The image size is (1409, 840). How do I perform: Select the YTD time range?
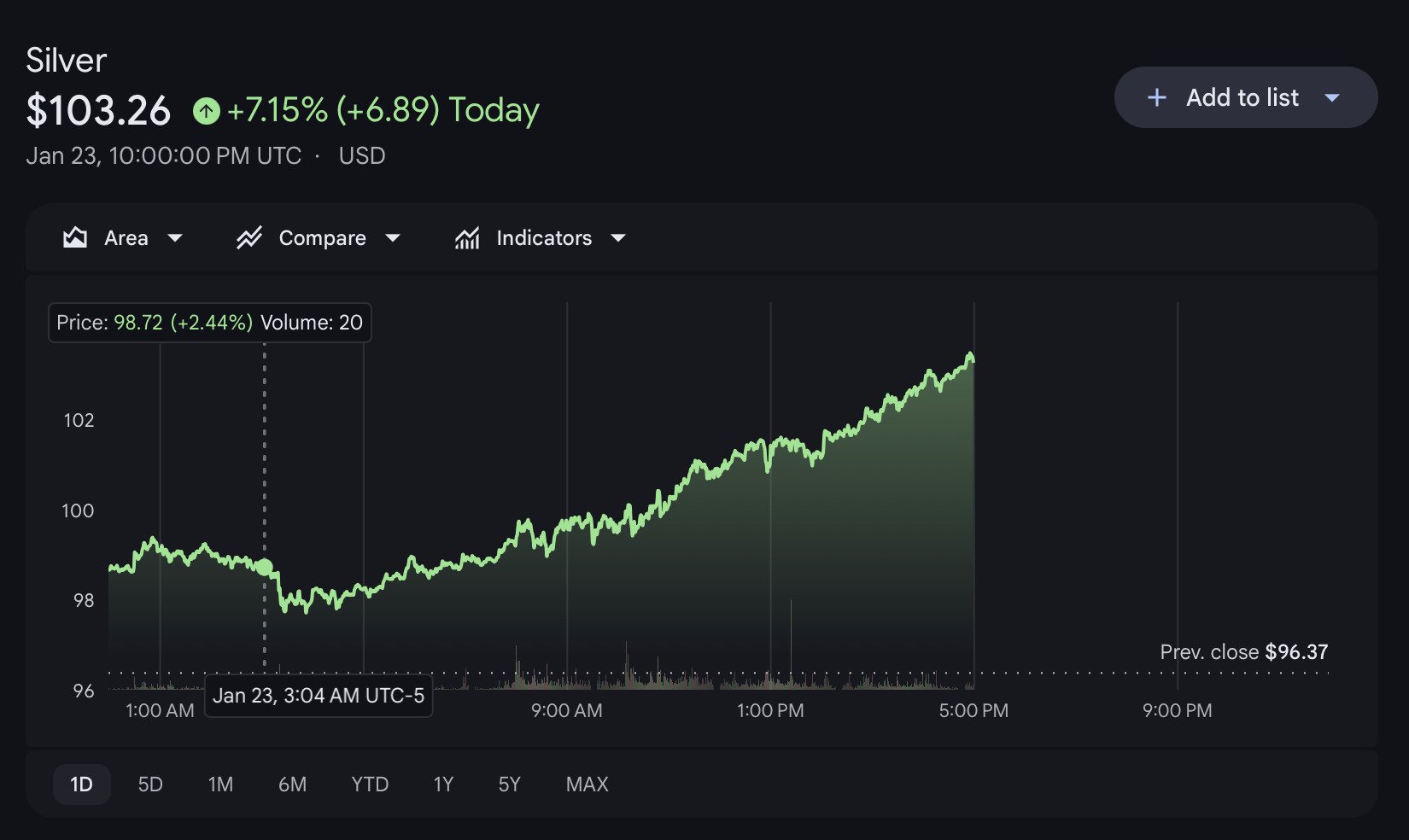click(370, 785)
